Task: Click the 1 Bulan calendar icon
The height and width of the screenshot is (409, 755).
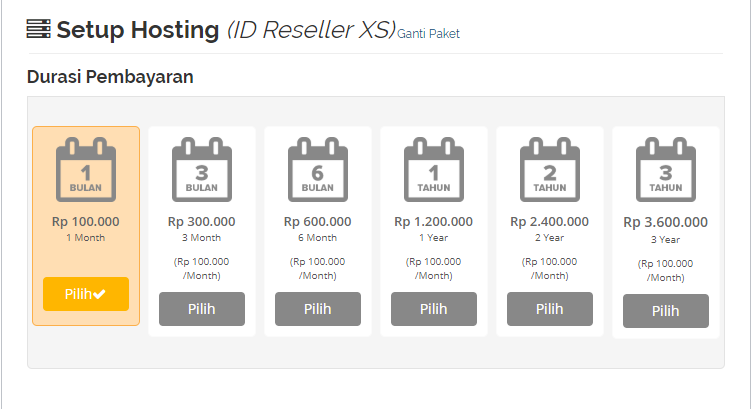Action: [x=86, y=169]
